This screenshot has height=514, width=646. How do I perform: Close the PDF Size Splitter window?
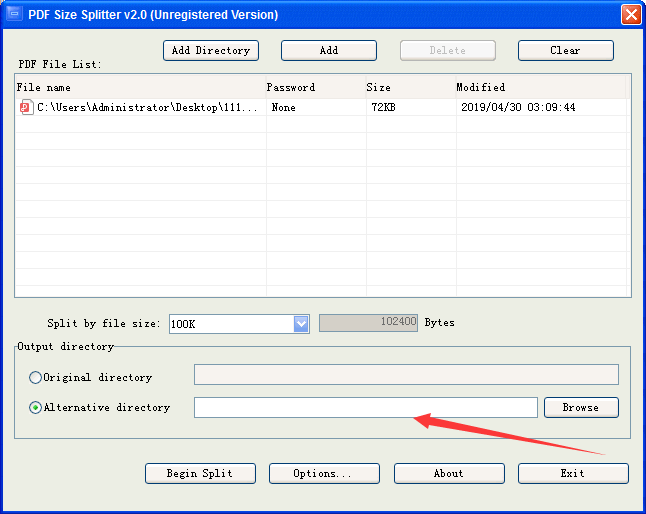[631, 15]
